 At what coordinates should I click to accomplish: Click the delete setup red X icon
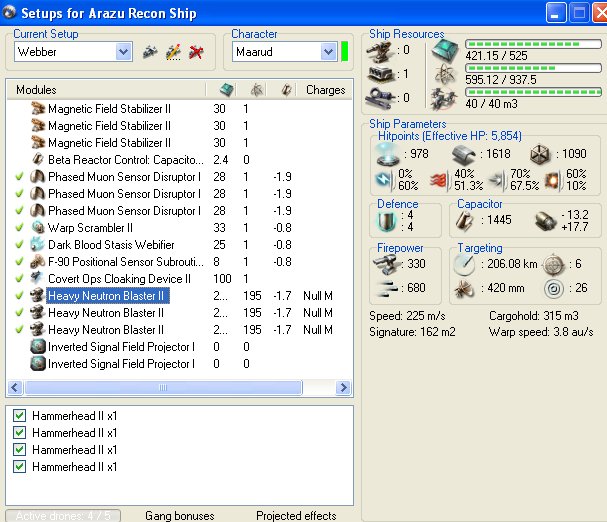click(x=196, y=51)
